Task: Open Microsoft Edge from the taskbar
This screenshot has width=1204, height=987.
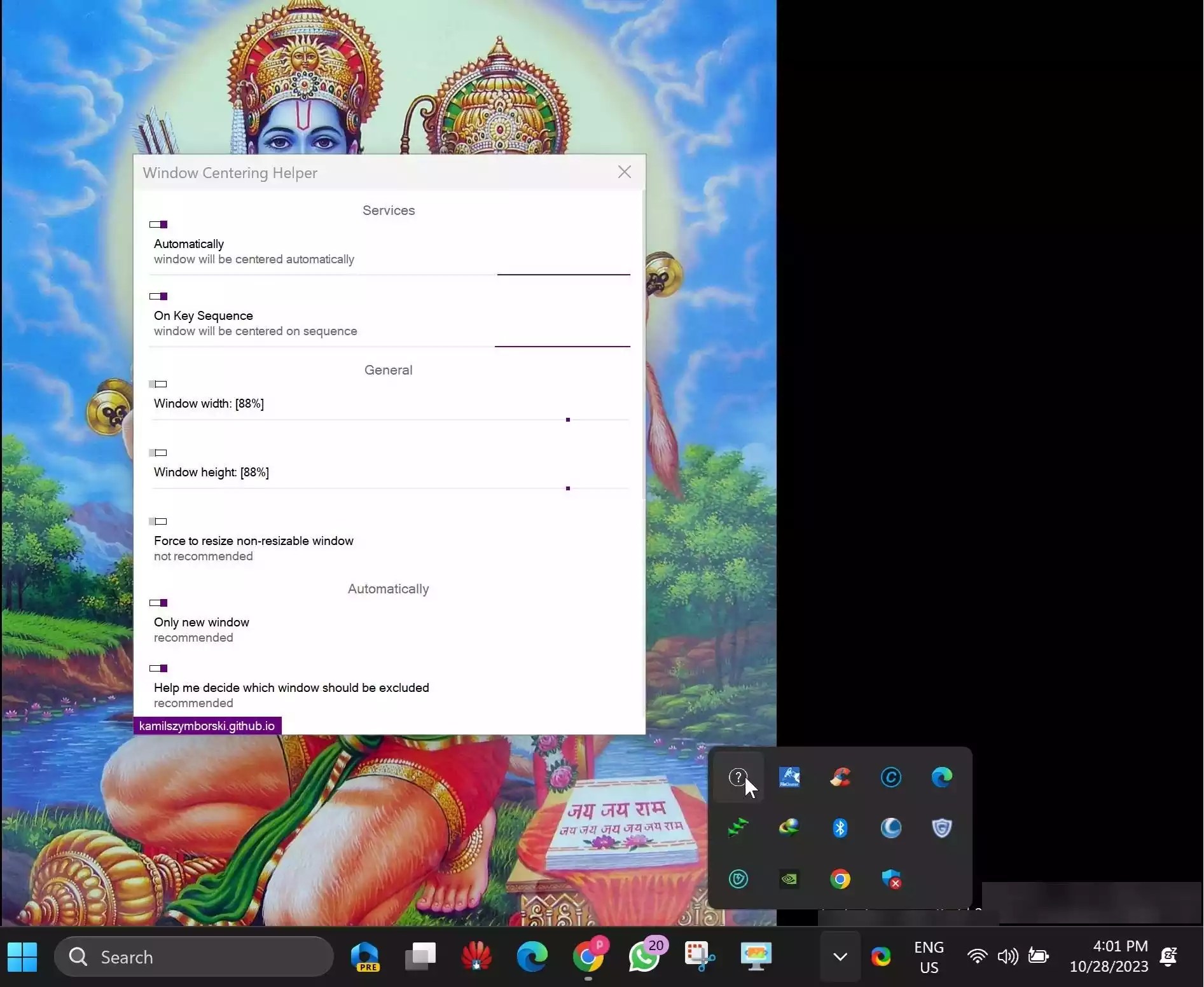Action: click(532, 957)
